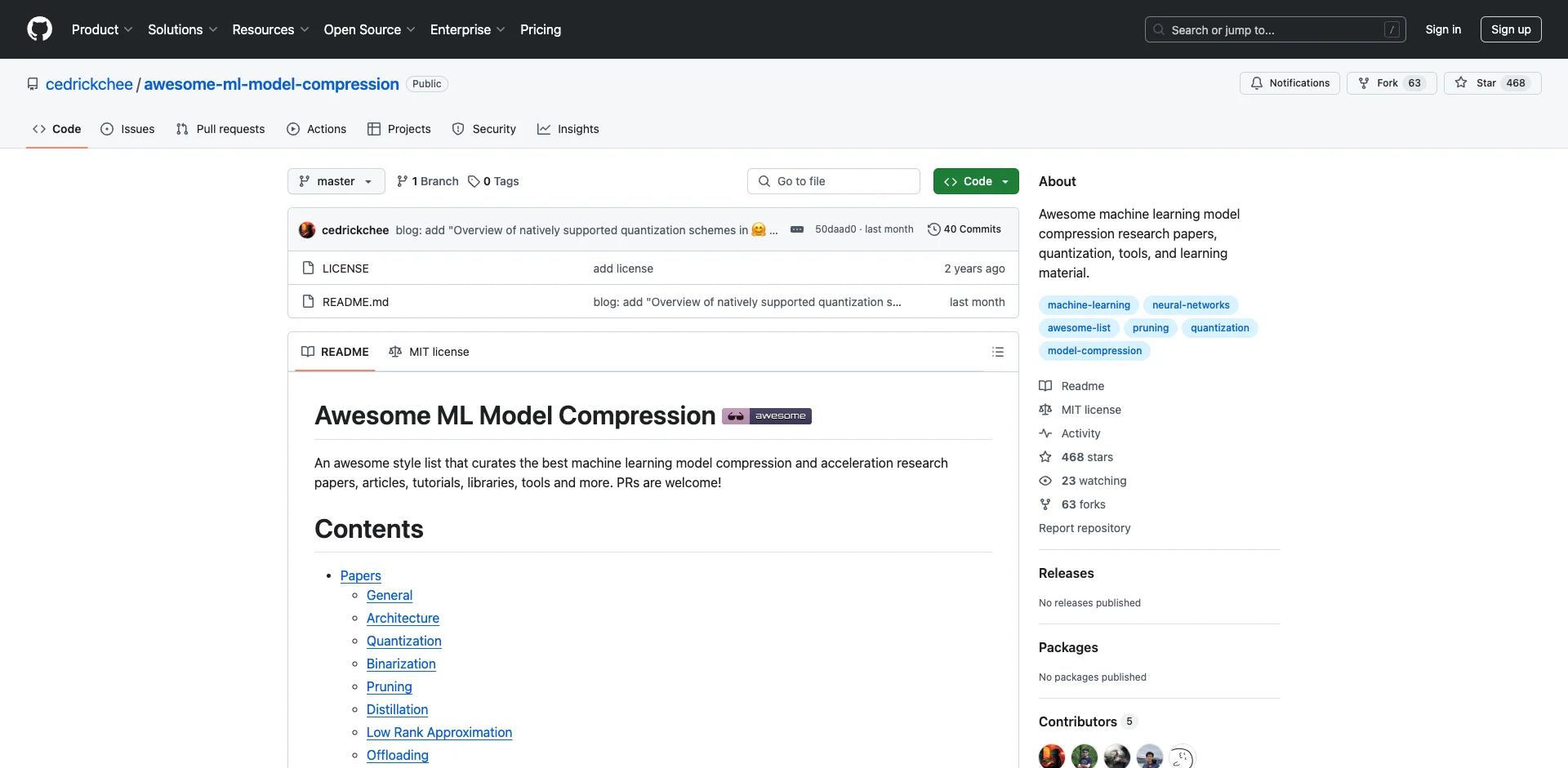Switch to the Issues tab
The width and height of the screenshot is (1568, 768).
click(x=127, y=129)
